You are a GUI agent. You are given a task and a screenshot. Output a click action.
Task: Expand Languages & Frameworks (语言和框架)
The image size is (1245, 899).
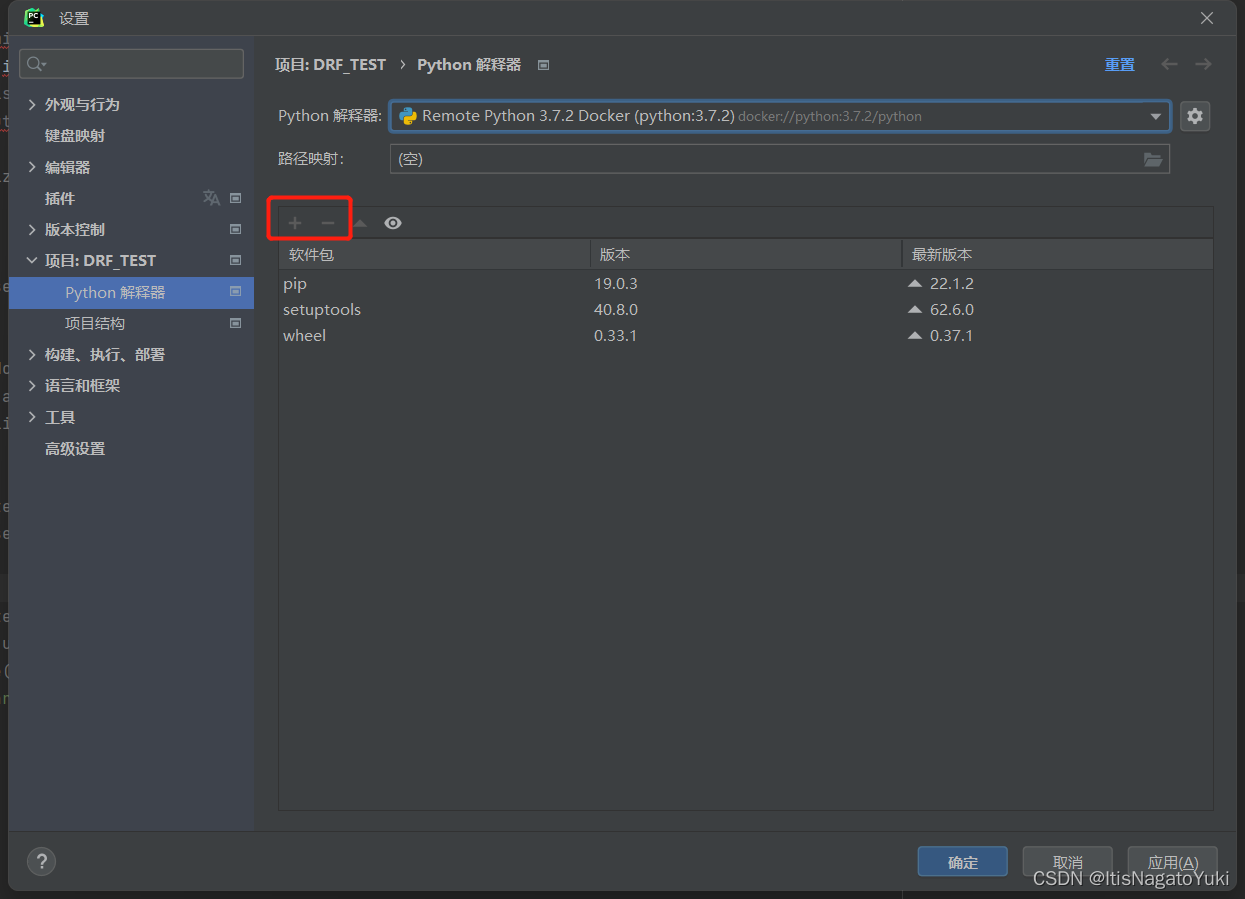pyautogui.click(x=32, y=386)
